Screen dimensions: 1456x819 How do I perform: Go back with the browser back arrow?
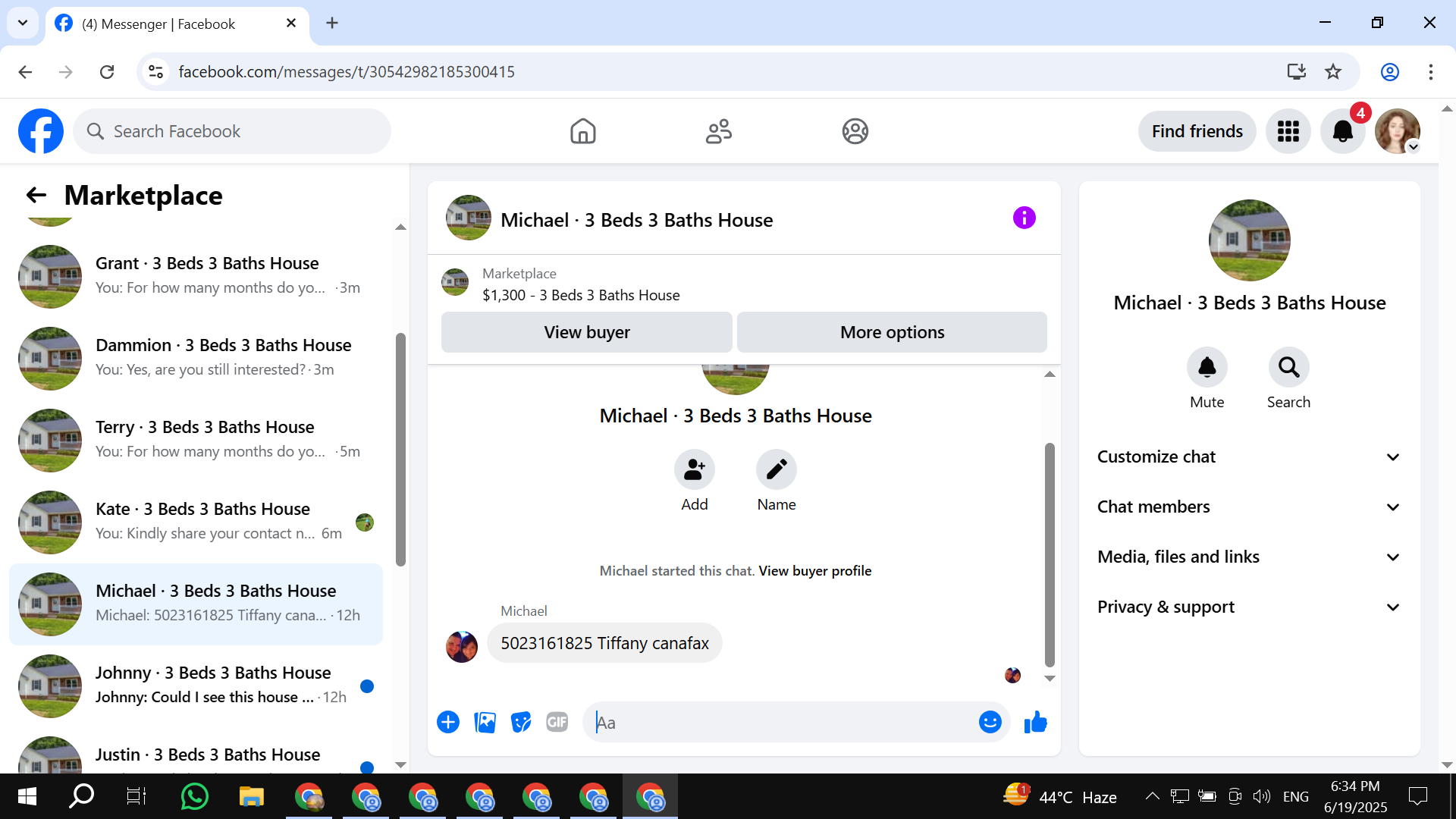[25, 72]
